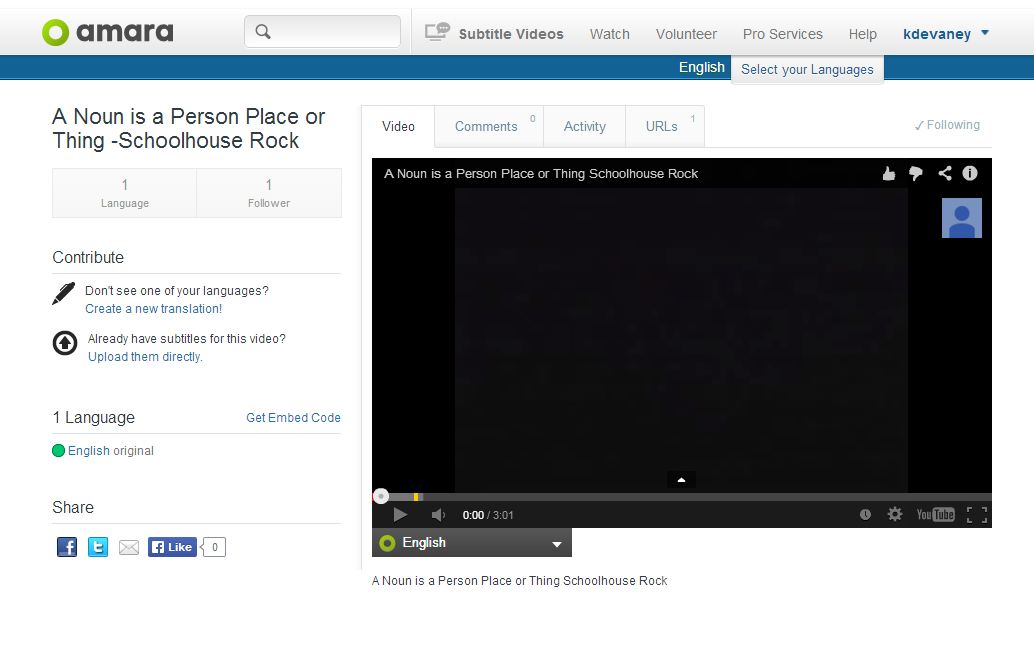The width and height of the screenshot is (1034, 647).
Task: Click the pencil icon under Contribute
Action: (63, 293)
